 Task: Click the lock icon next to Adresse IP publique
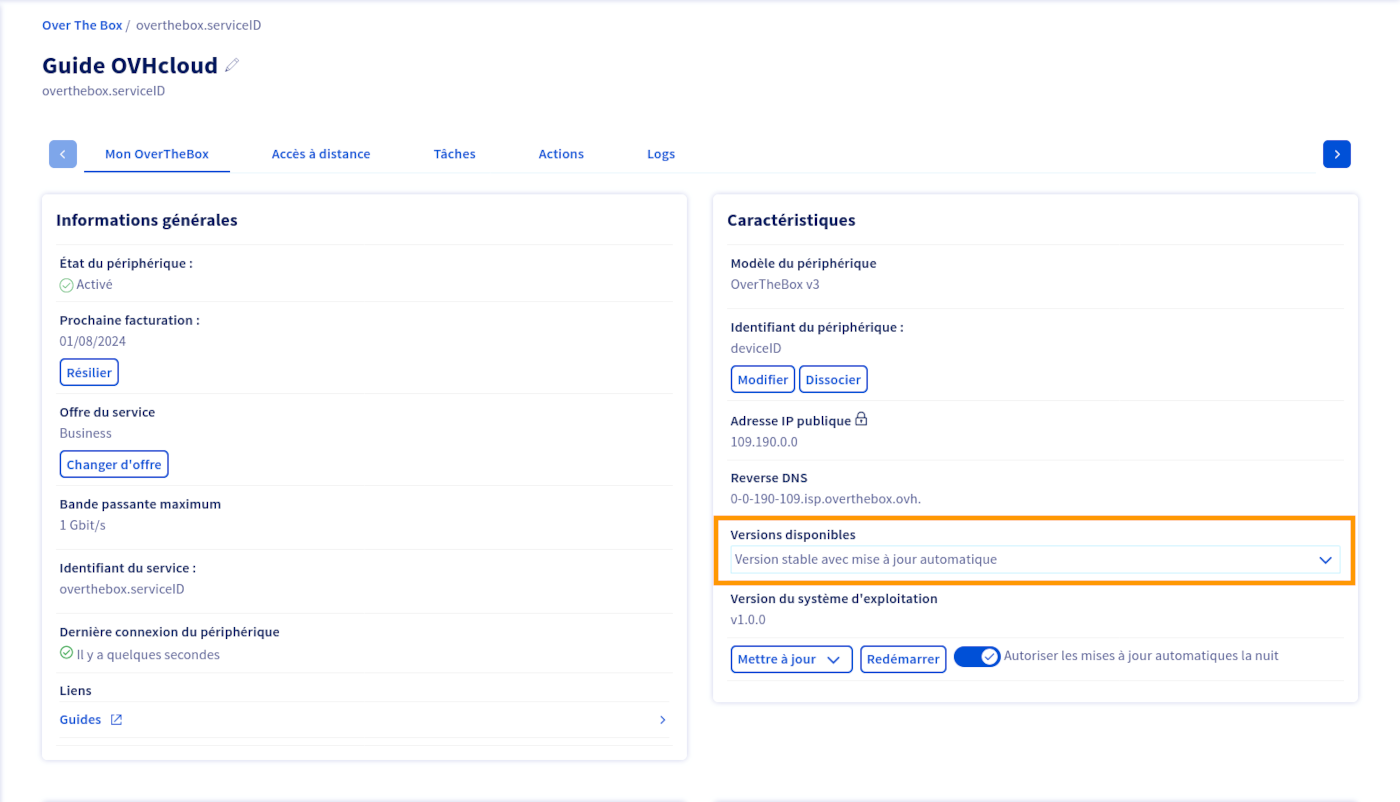861,420
